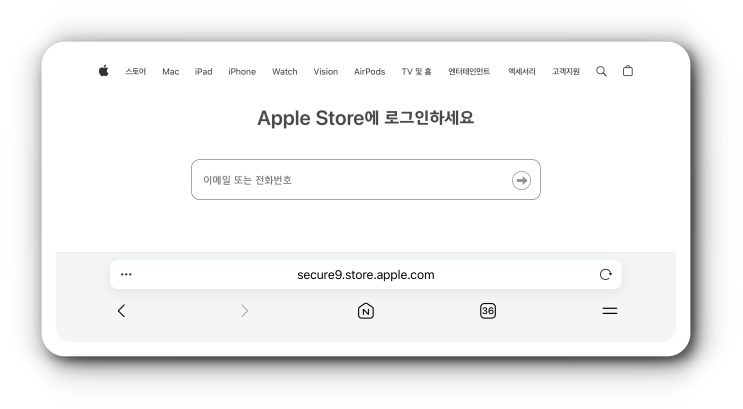Go back with the left arrow
Image resolution: width=743 pixels, height=409 pixels.
tap(121, 311)
